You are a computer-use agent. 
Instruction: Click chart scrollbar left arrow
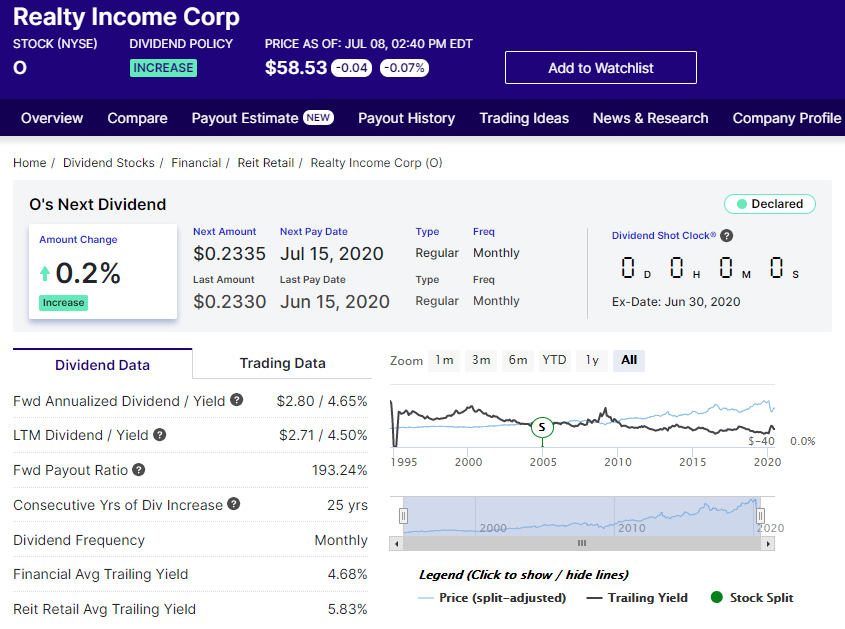pyautogui.click(x=397, y=543)
